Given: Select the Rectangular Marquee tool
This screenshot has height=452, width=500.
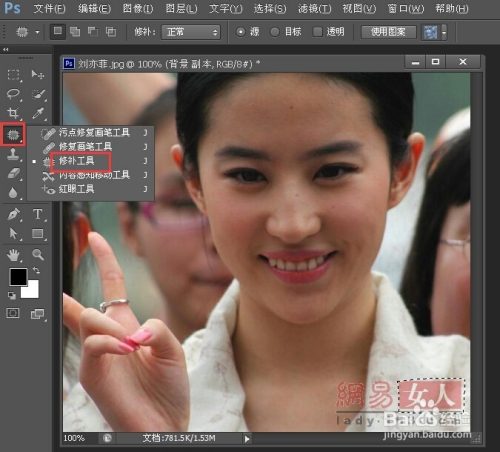Looking at the screenshot, I should pos(13,75).
